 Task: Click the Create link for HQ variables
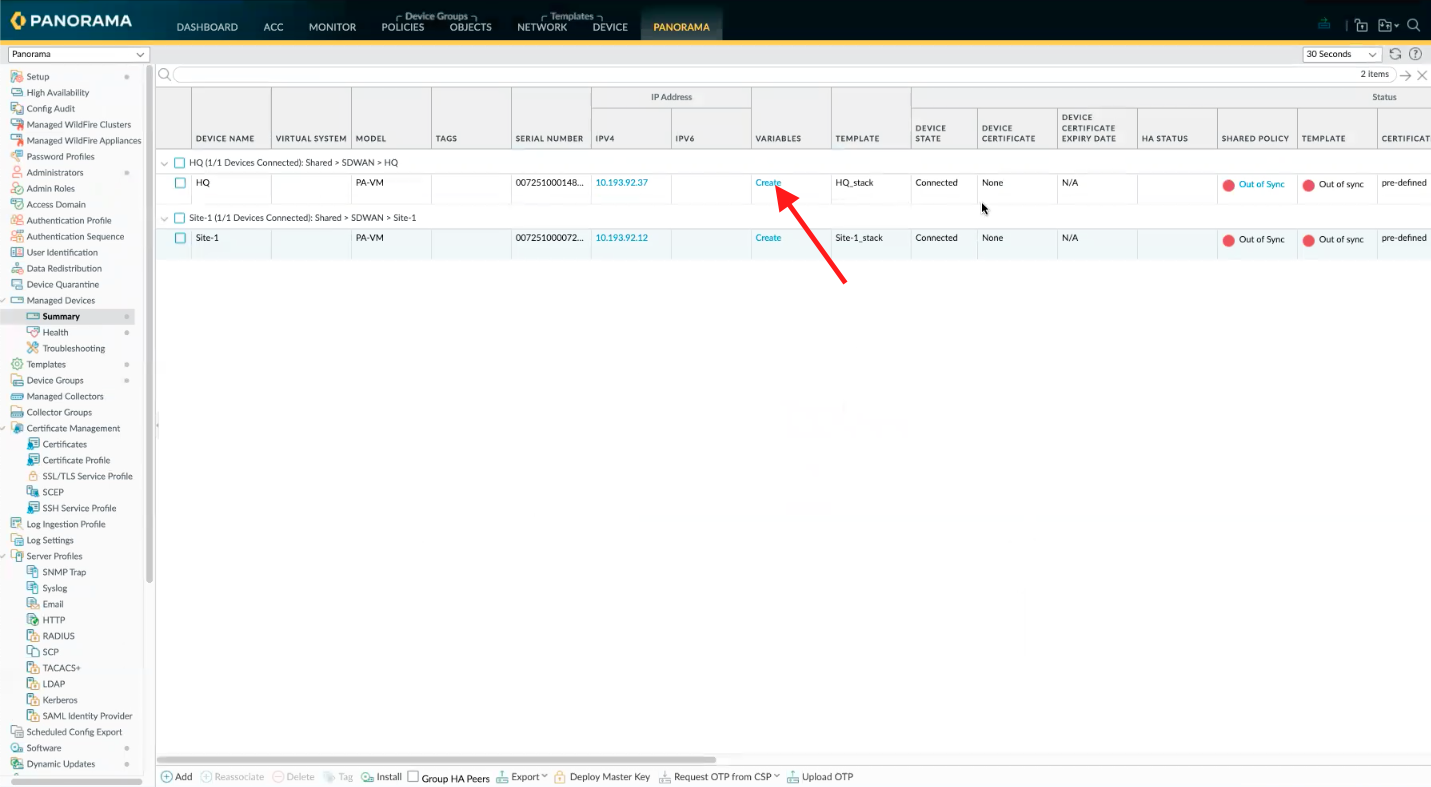(x=768, y=183)
